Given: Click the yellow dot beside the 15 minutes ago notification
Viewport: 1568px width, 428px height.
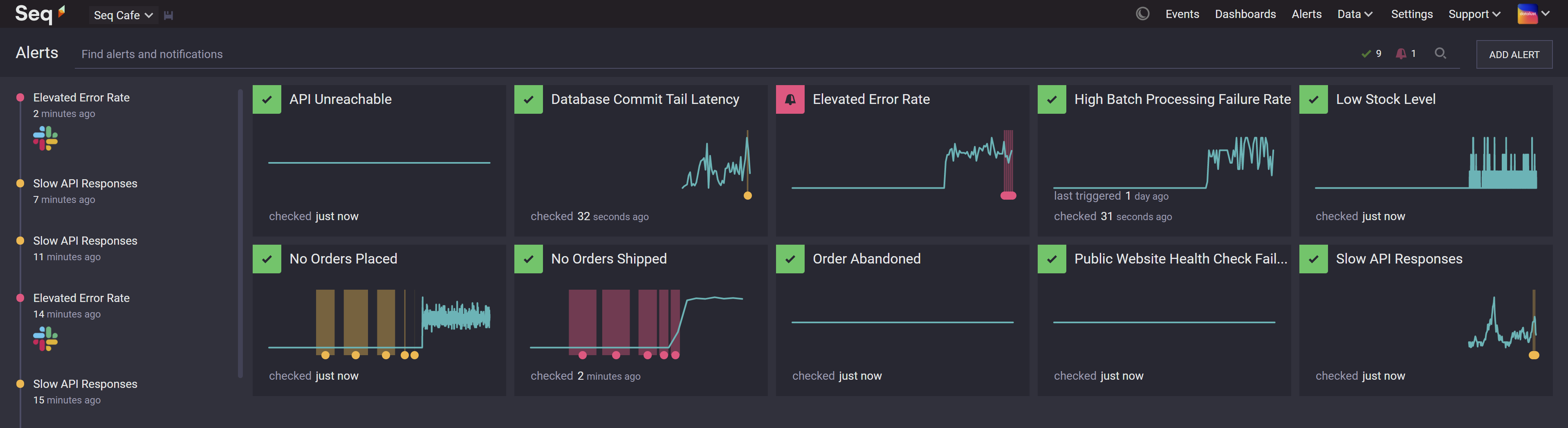Looking at the screenshot, I should coord(20,383).
